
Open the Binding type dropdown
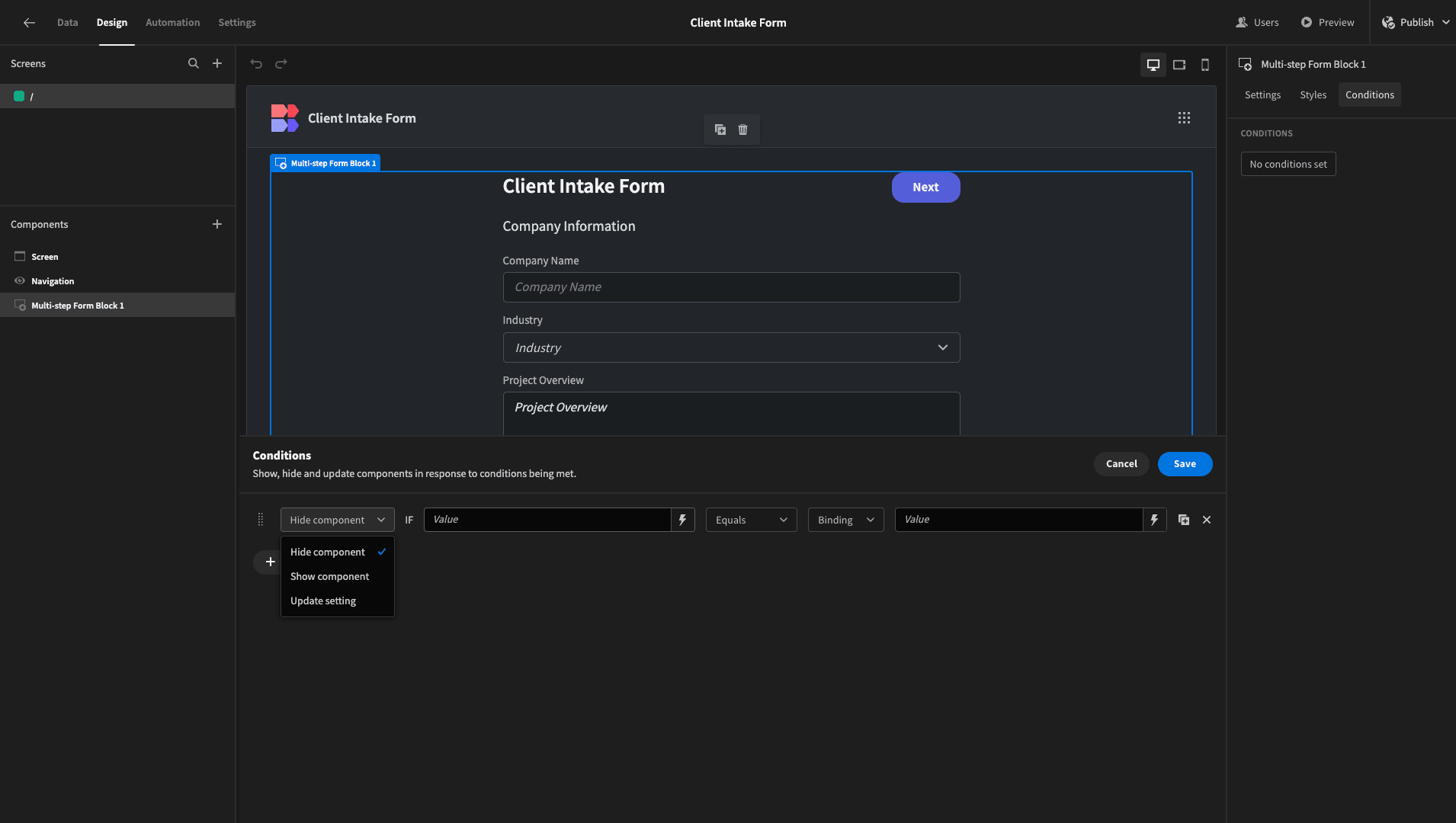(x=846, y=520)
